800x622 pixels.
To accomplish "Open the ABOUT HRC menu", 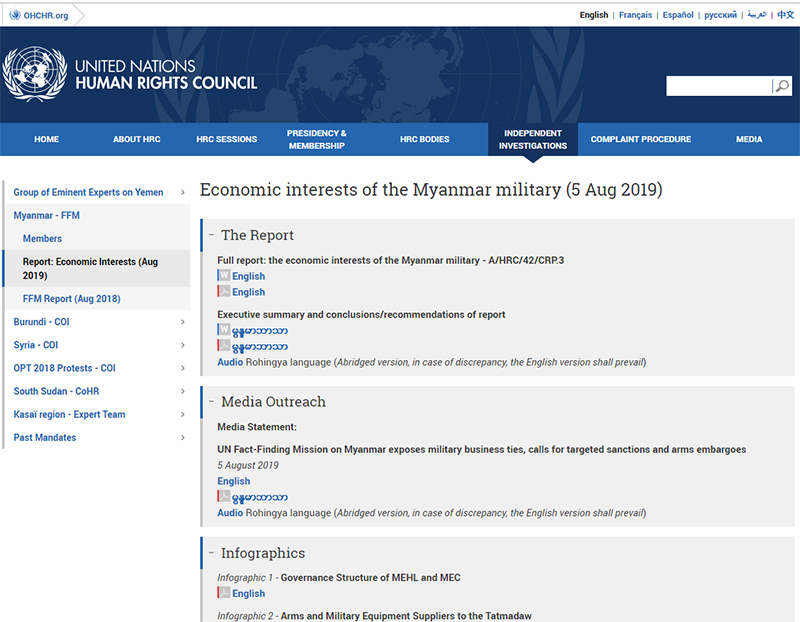I will click(137, 139).
